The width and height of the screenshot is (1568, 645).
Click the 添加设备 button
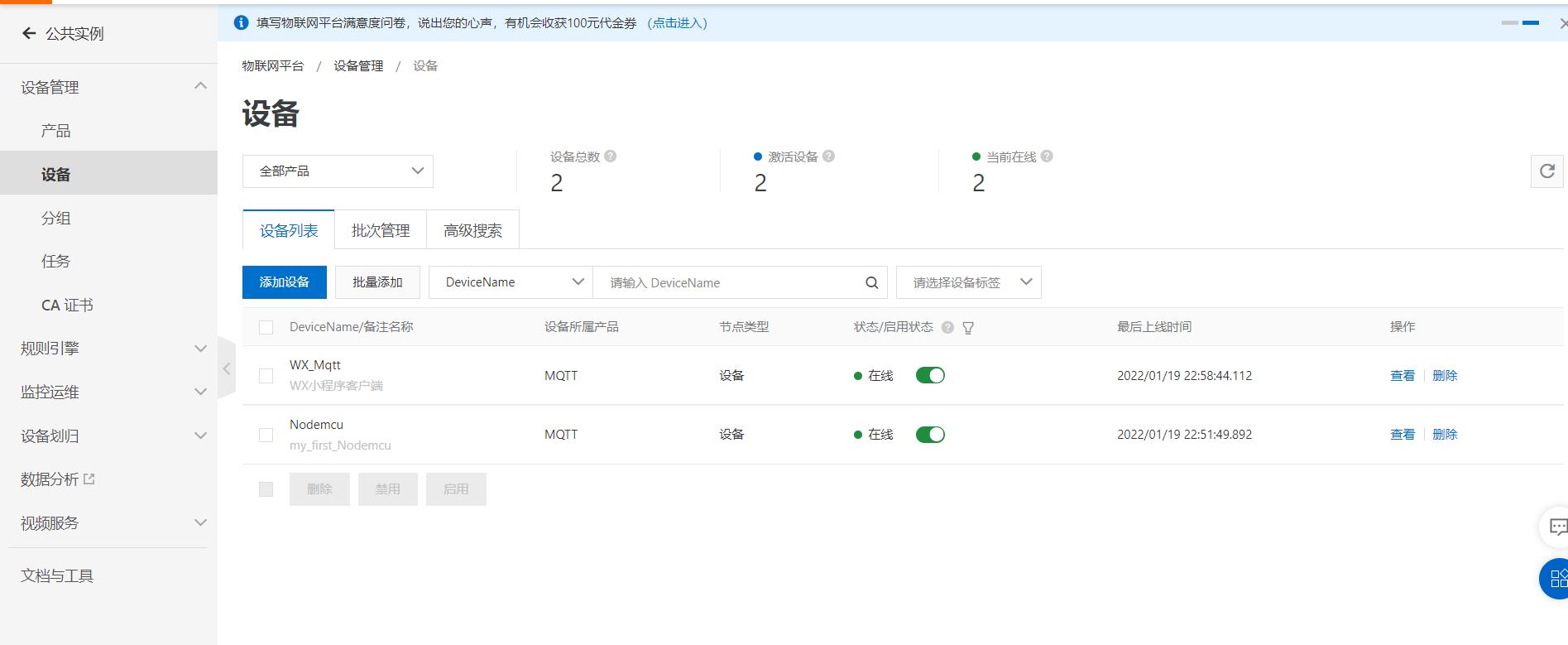[285, 282]
